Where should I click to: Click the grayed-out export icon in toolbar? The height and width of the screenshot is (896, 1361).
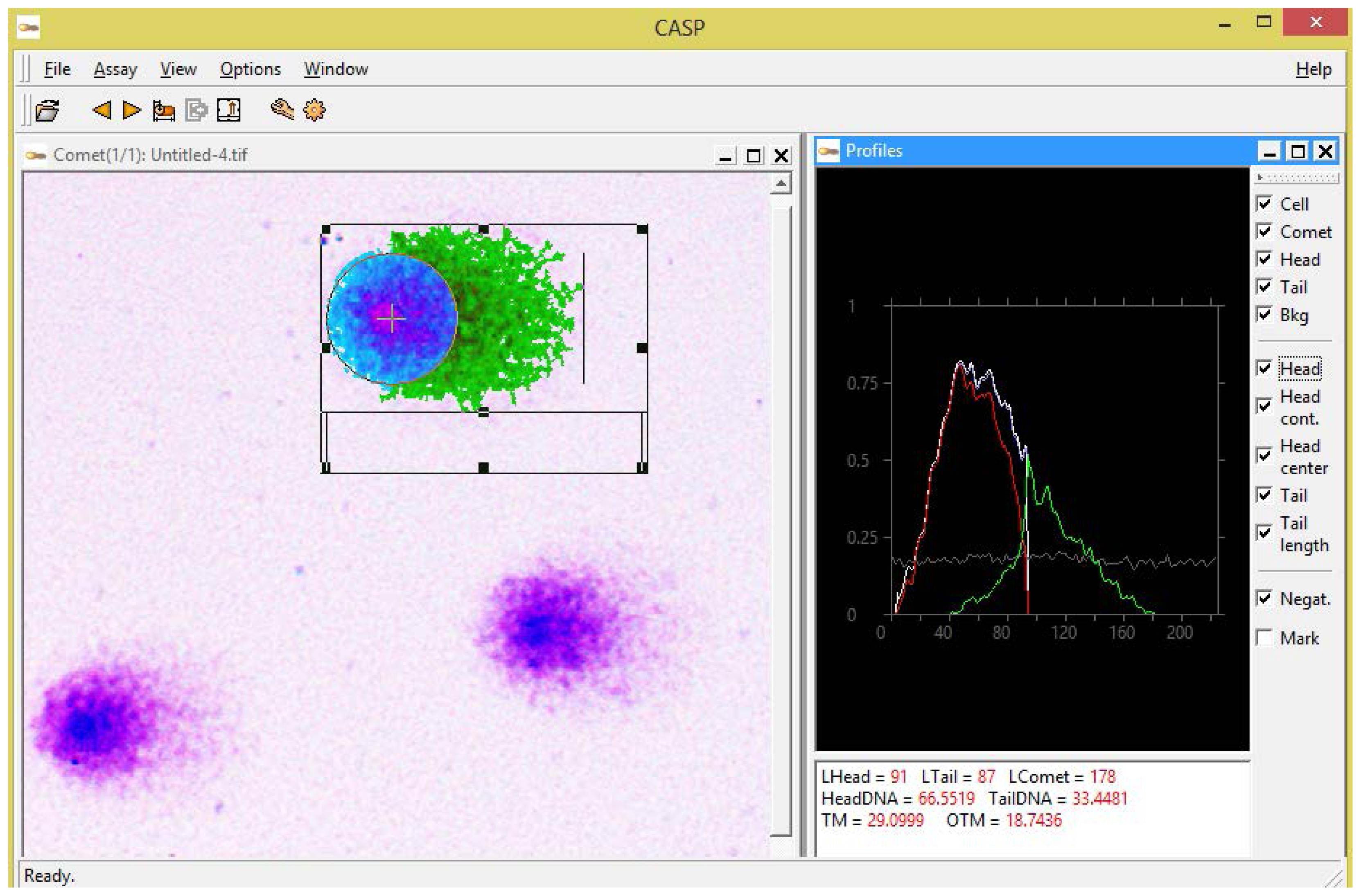[196, 110]
